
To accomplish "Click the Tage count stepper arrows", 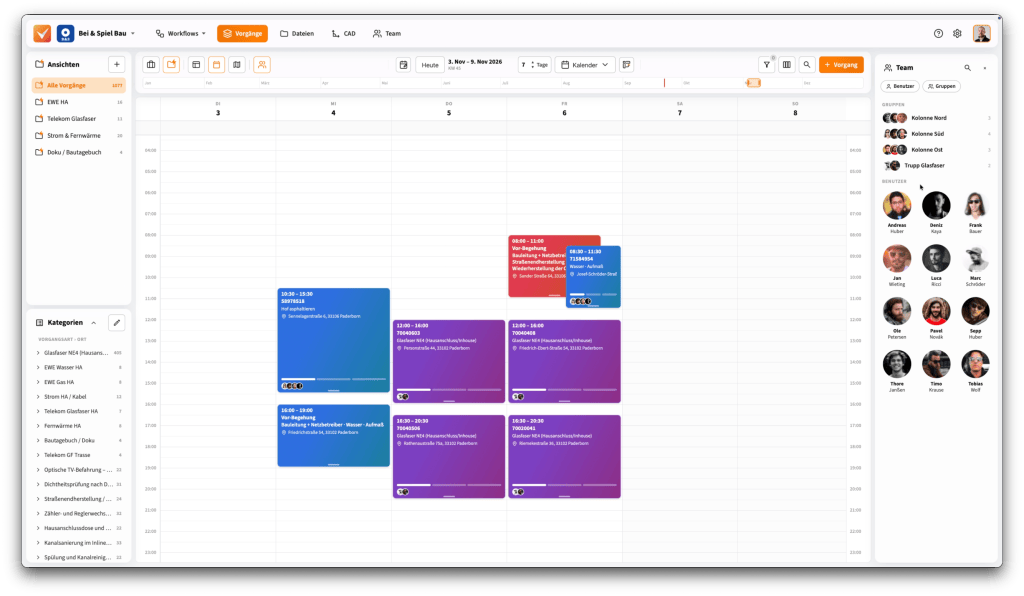I will tap(532, 65).
